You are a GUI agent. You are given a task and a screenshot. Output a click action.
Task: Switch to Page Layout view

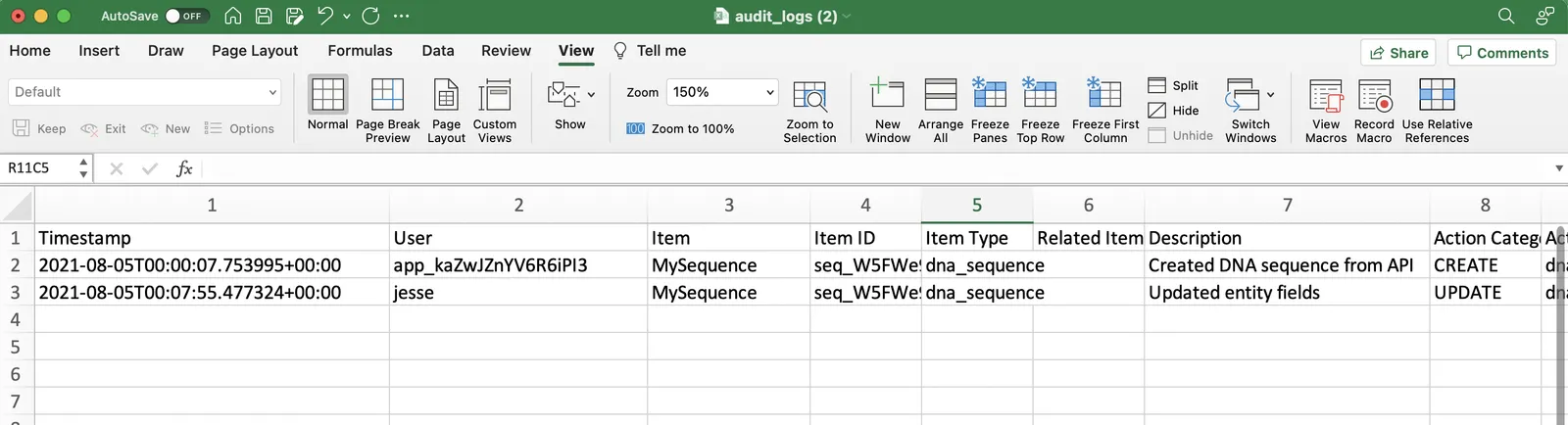(x=446, y=111)
